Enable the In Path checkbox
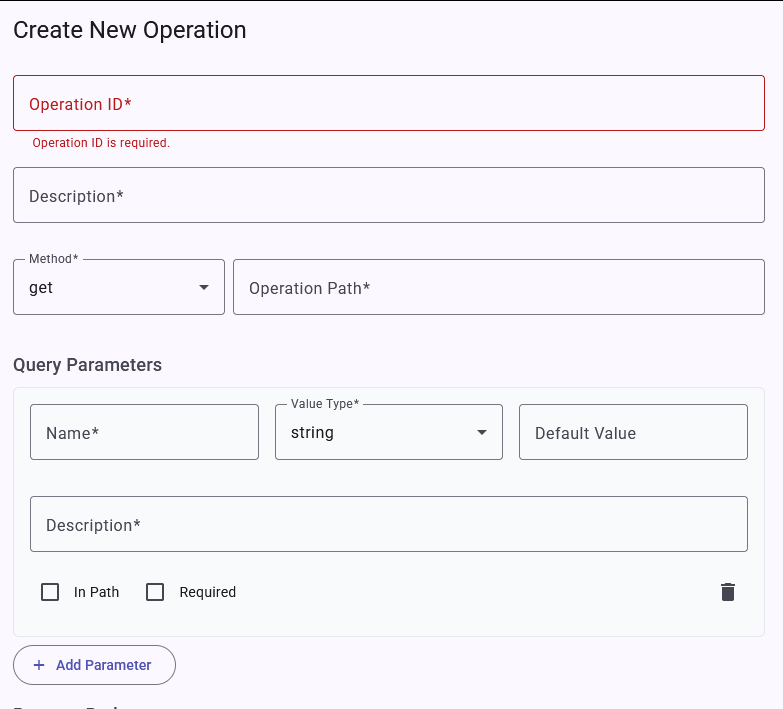This screenshot has width=783, height=709. [50, 592]
